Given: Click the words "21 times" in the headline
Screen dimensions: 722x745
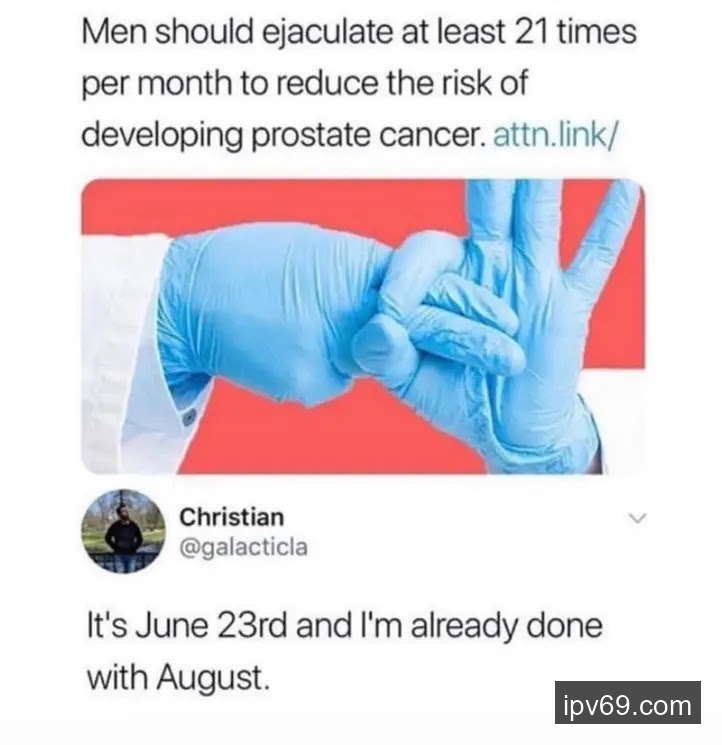Looking at the screenshot, I should tap(576, 32).
